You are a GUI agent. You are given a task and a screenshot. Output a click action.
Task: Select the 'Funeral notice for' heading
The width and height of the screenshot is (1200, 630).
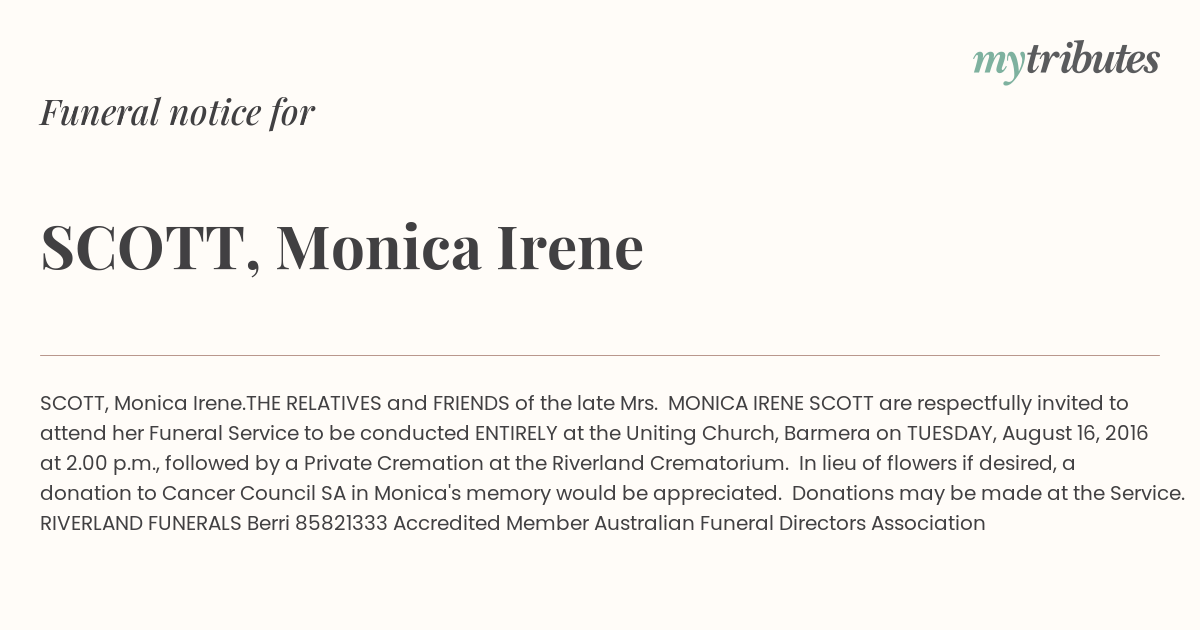(177, 112)
